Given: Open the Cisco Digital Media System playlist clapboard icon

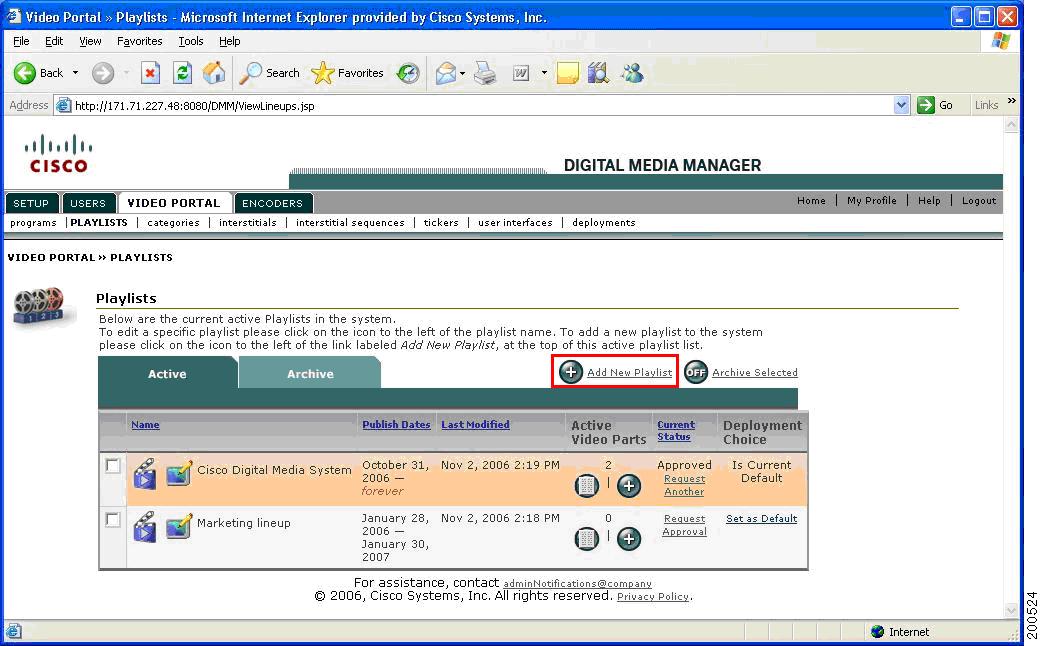Looking at the screenshot, I should pos(144,475).
